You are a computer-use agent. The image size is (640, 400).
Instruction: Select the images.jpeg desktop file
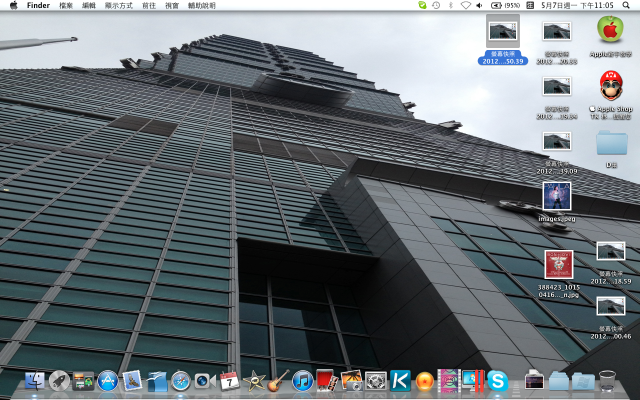coord(557,202)
